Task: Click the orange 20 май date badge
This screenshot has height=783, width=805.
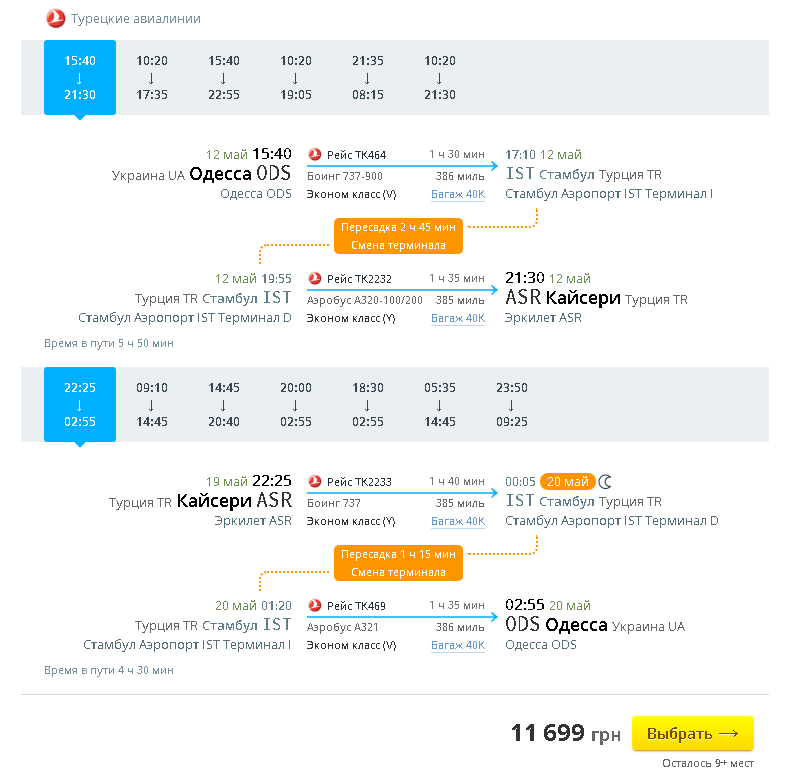Action: 567,482
